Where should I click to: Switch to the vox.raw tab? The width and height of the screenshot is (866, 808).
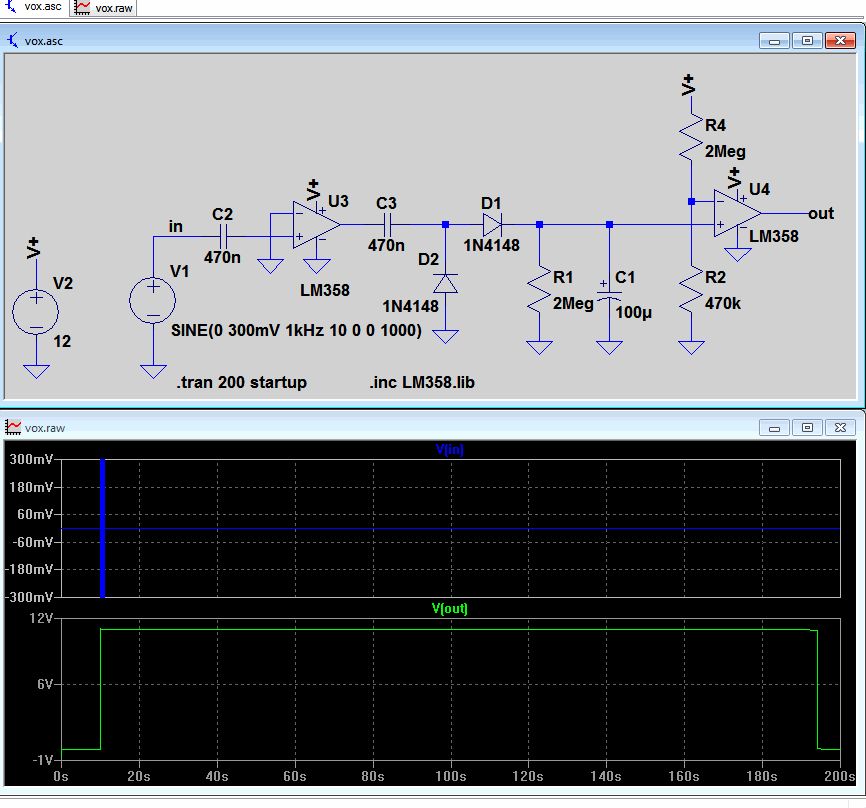tap(104, 7)
